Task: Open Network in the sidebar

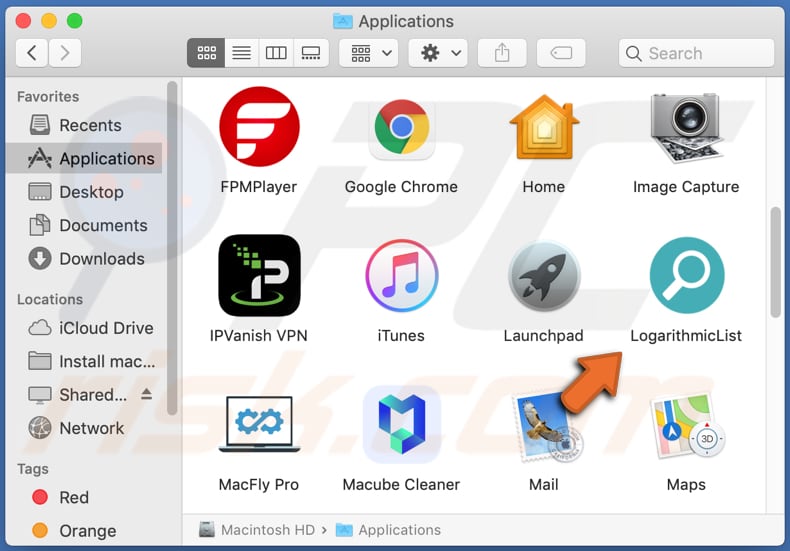Action: click(x=84, y=428)
